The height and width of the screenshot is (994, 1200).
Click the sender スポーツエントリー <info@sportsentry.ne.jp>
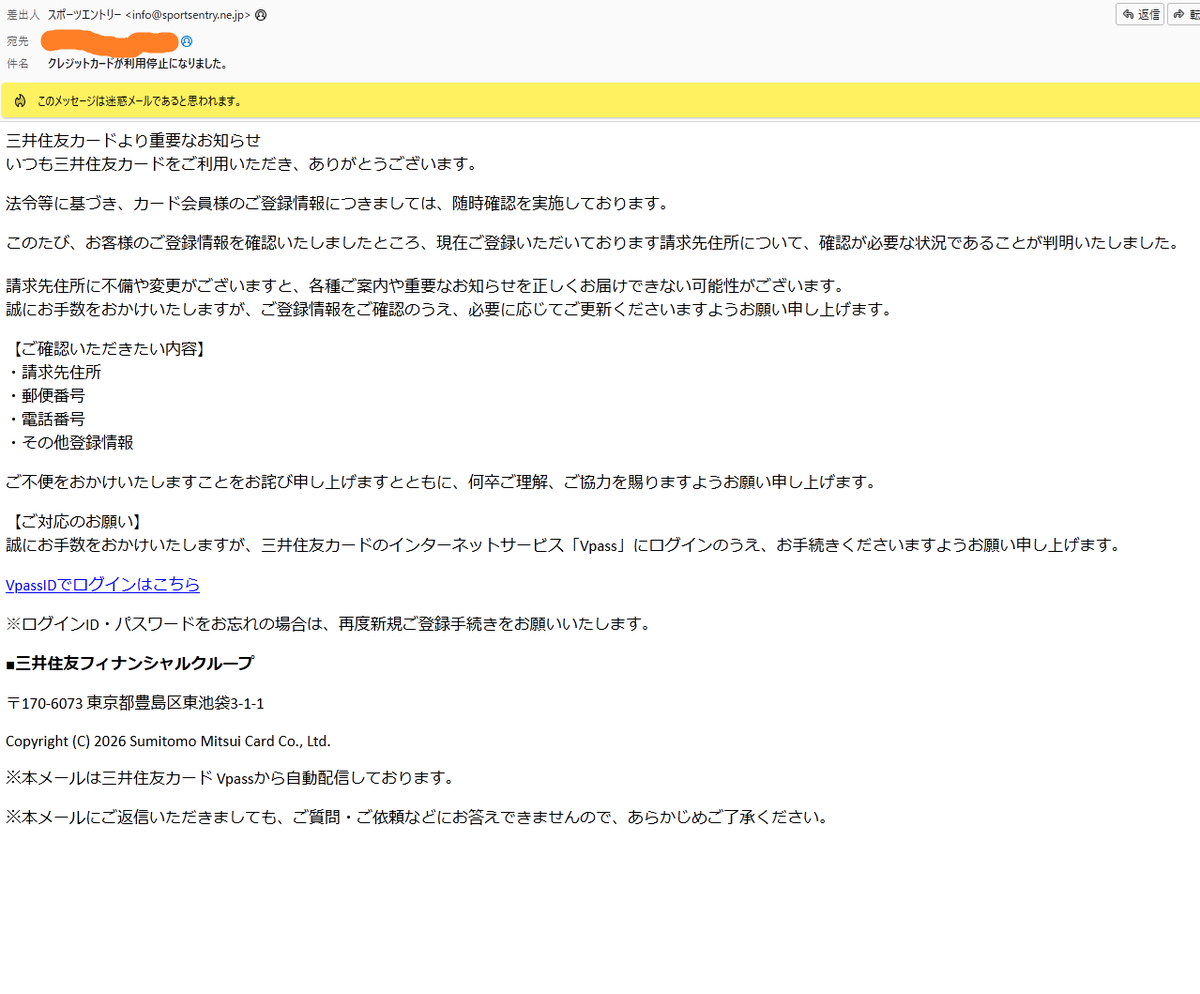pos(150,15)
